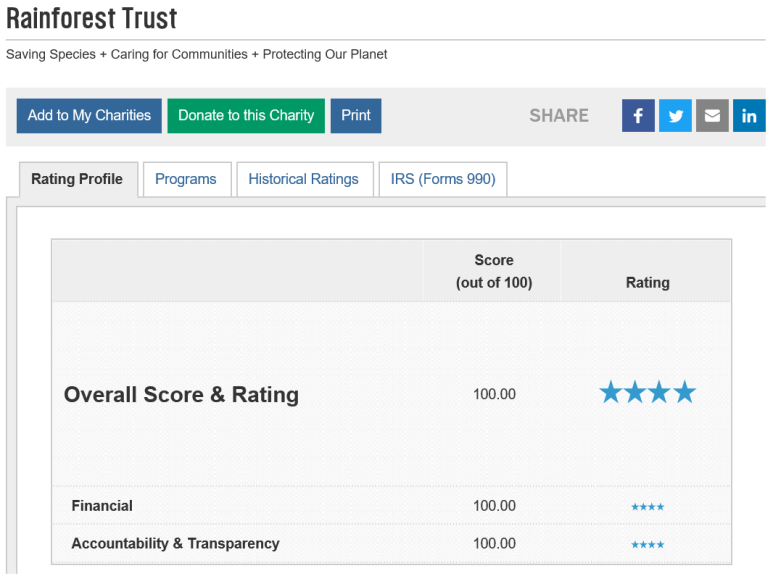Click the Saving Species tagline text

[196, 54]
